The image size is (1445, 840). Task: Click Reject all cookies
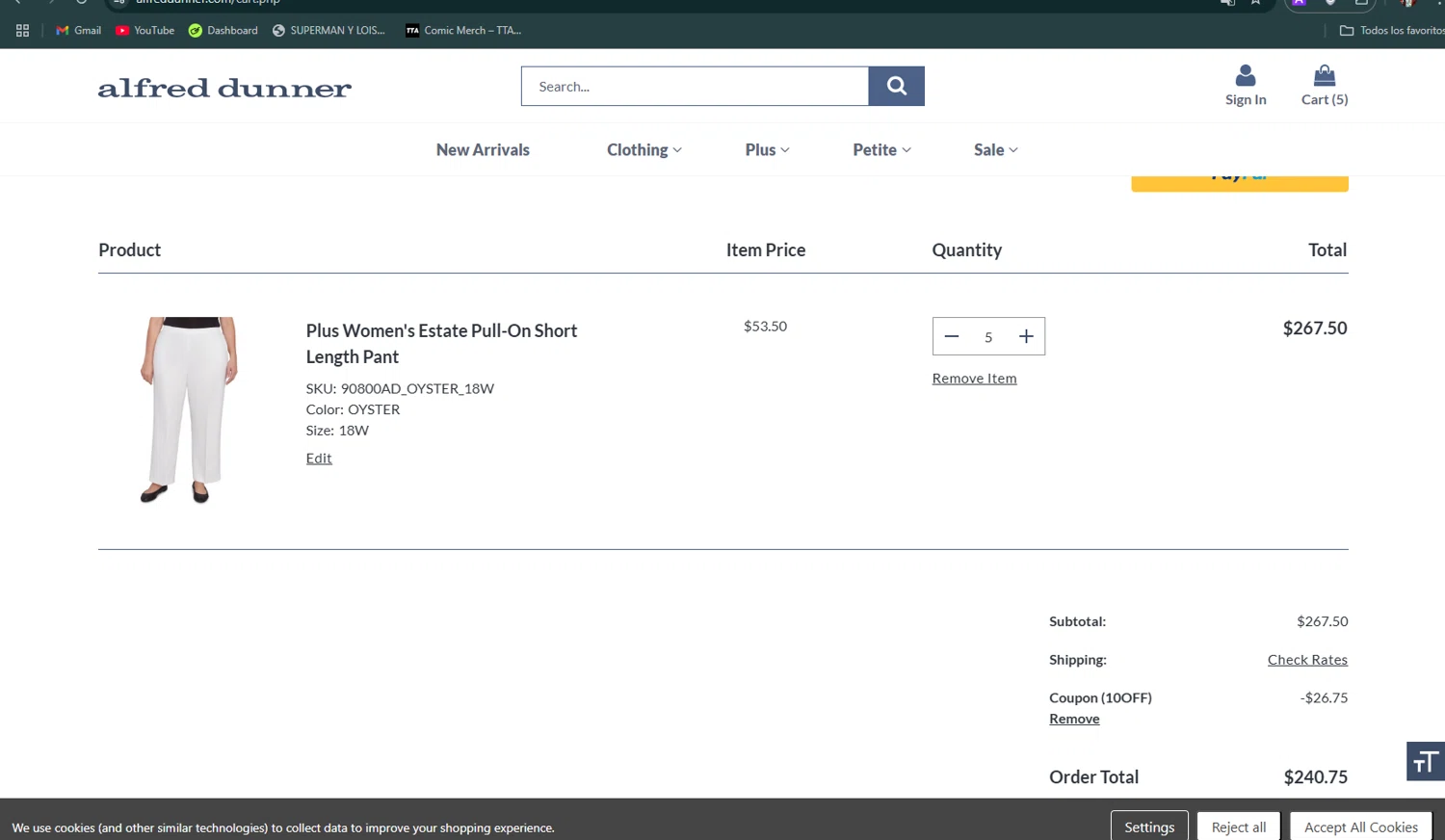tap(1239, 827)
